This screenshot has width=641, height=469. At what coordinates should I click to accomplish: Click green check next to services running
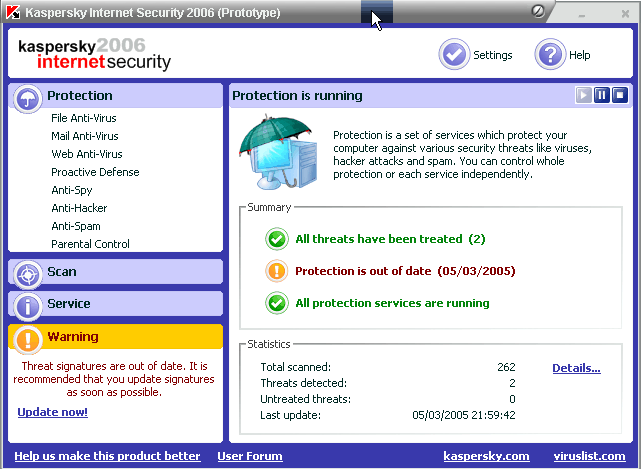coord(277,303)
